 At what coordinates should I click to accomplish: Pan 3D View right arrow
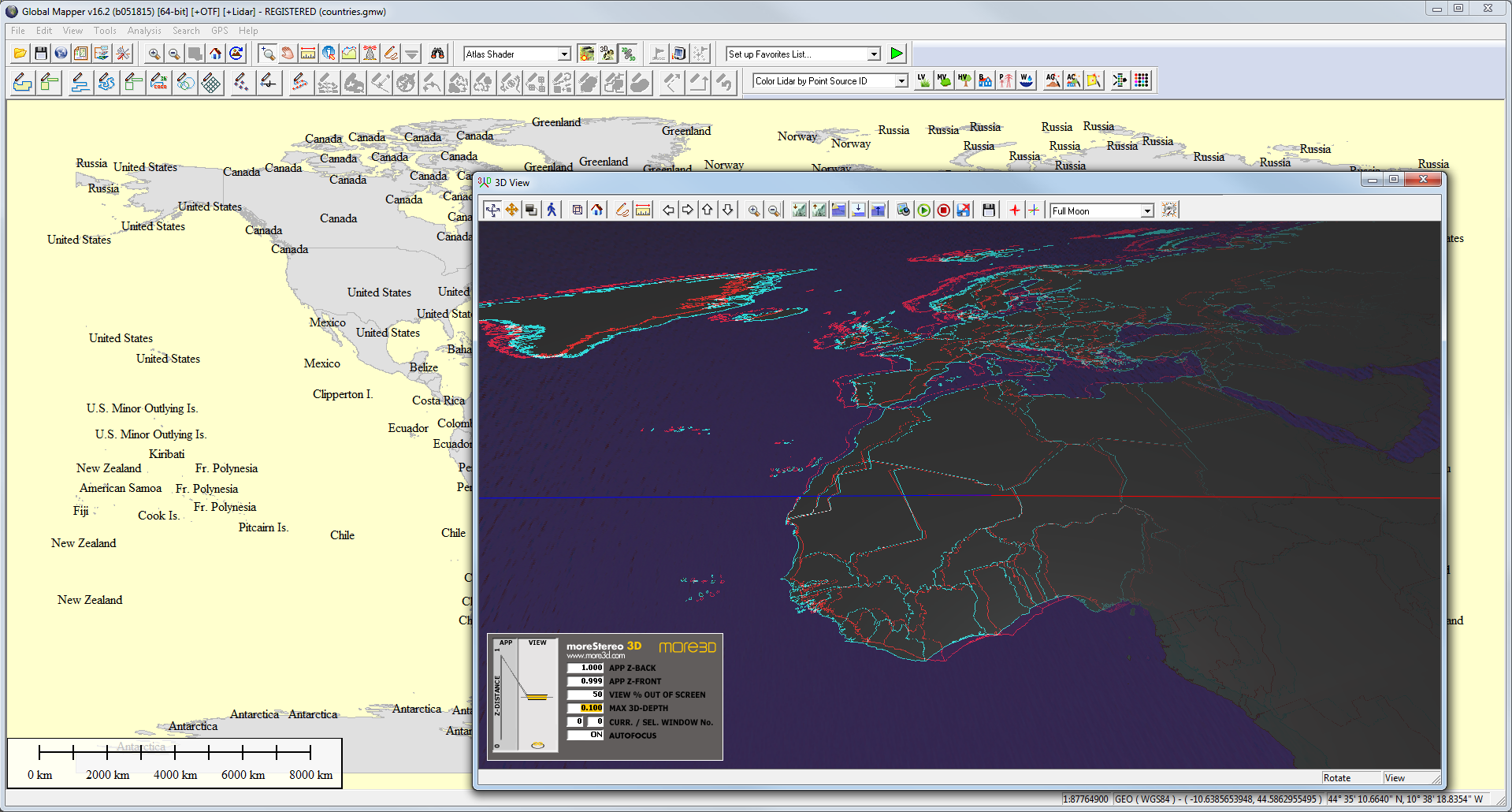tap(688, 210)
